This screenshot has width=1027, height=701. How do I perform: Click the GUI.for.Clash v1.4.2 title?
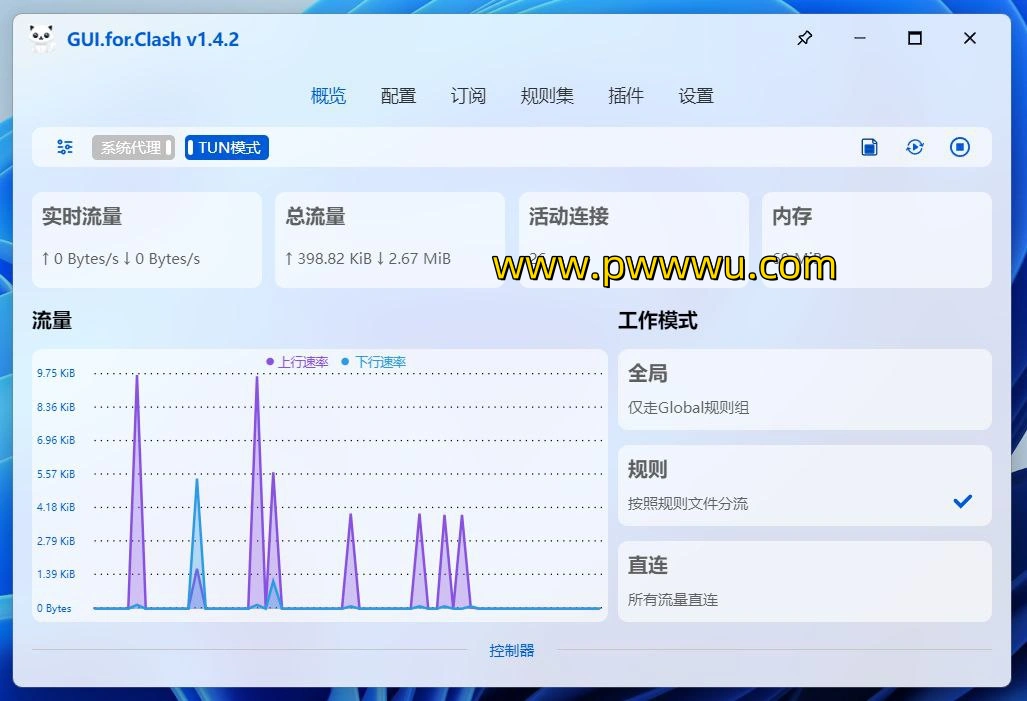(153, 39)
